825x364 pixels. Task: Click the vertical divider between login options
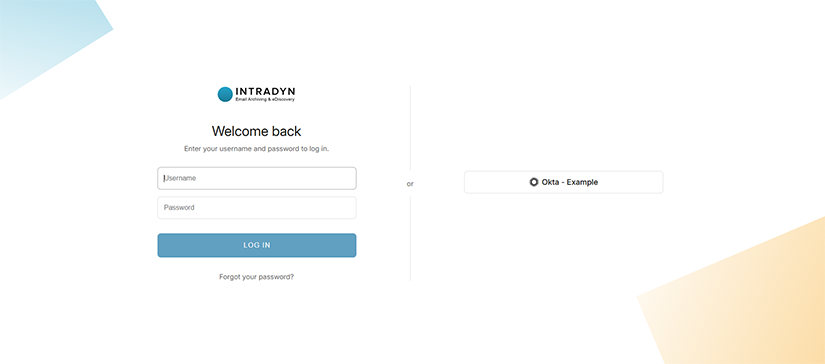point(410,132)
